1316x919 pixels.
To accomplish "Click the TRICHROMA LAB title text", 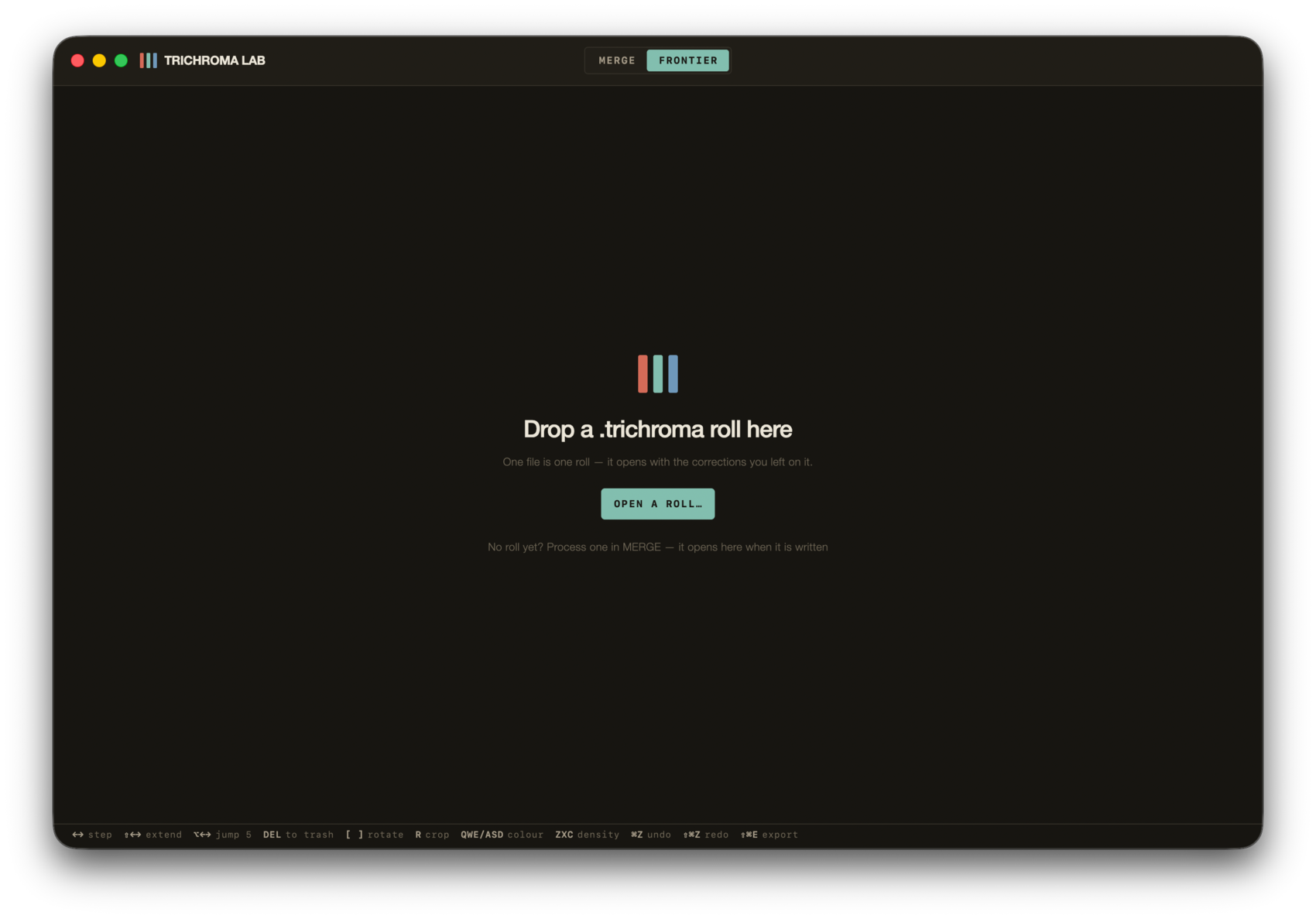I will click(214, 60).
